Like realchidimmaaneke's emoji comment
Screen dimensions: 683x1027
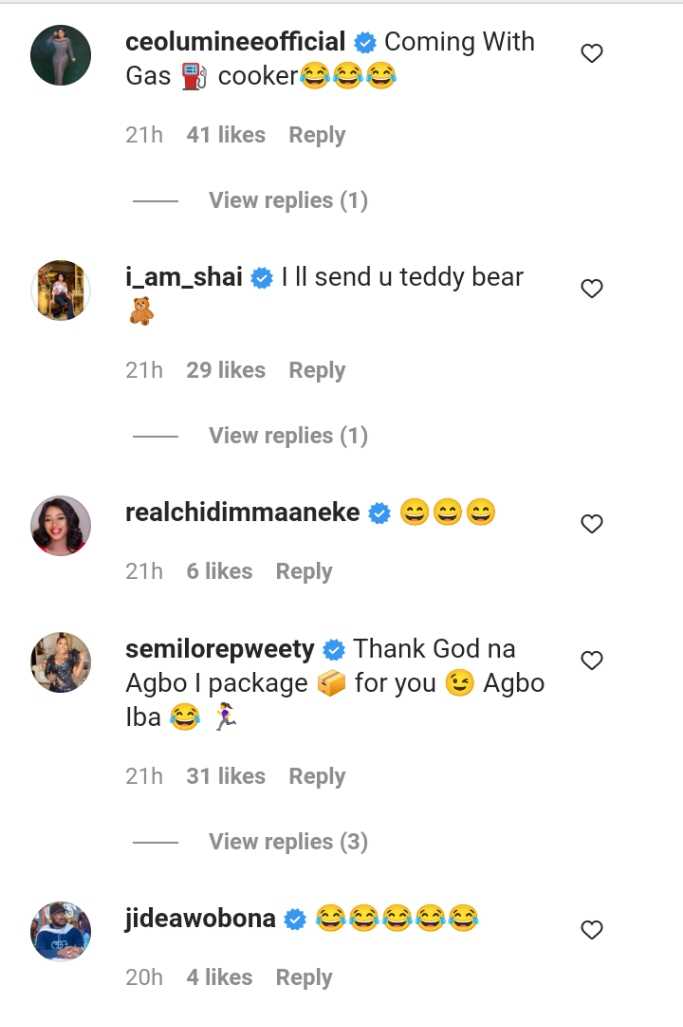(x=592, y=524)
